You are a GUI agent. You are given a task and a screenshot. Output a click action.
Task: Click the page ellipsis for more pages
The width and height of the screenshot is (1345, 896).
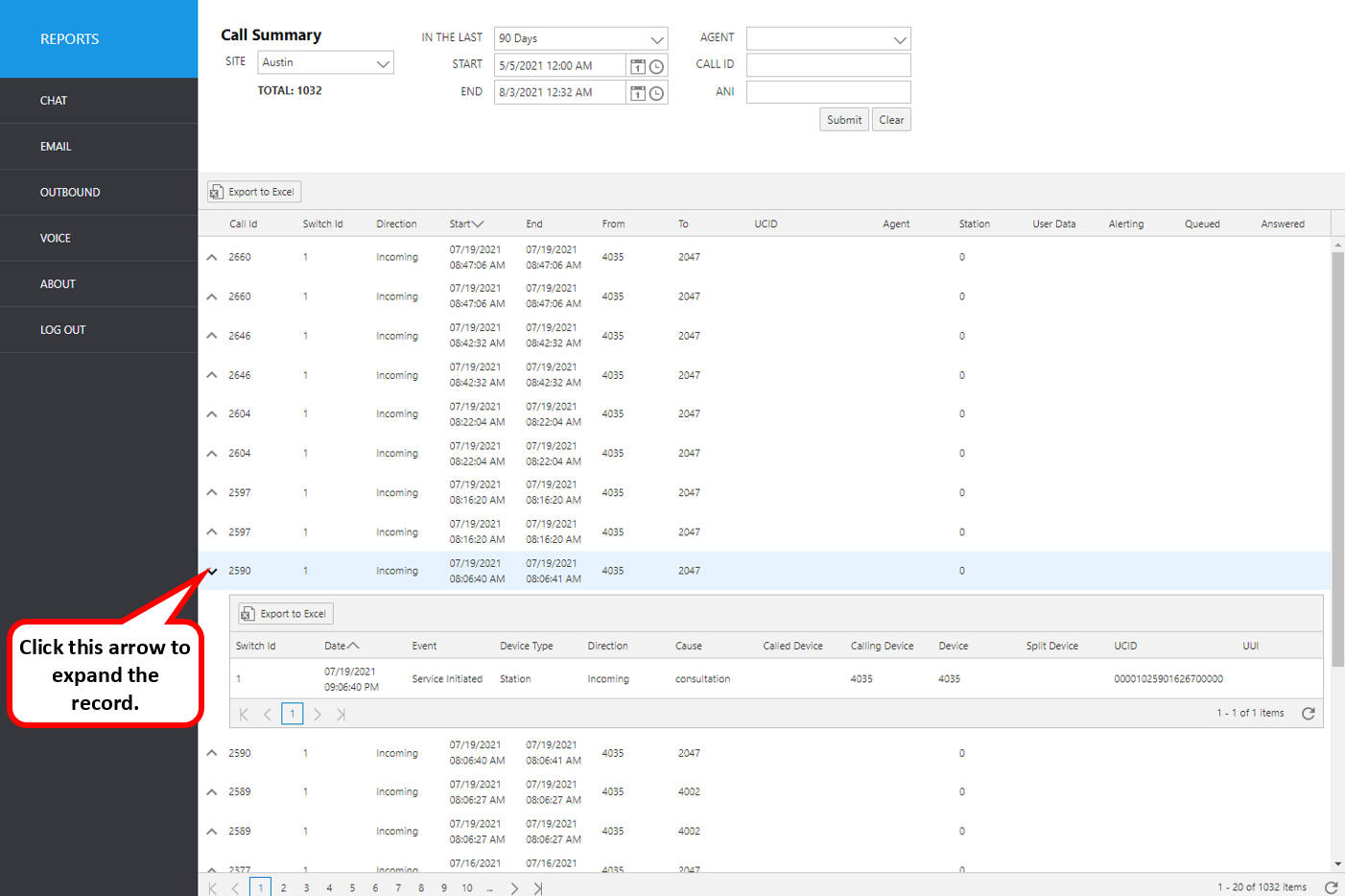pos(490,888)
